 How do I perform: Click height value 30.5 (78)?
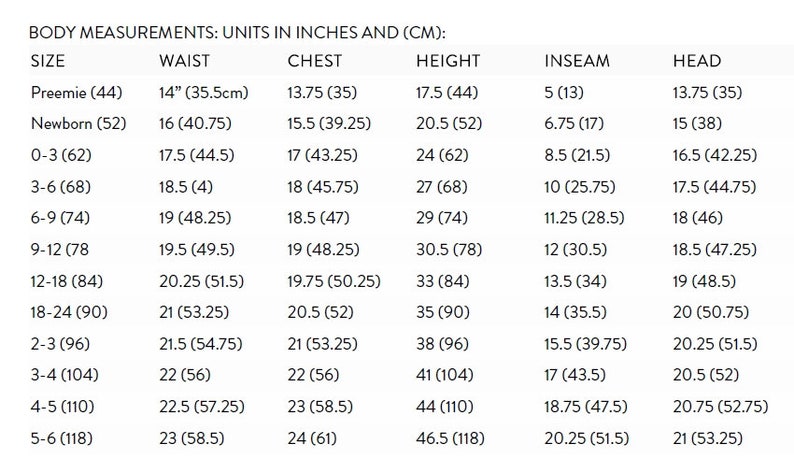(x=449, y=250)
